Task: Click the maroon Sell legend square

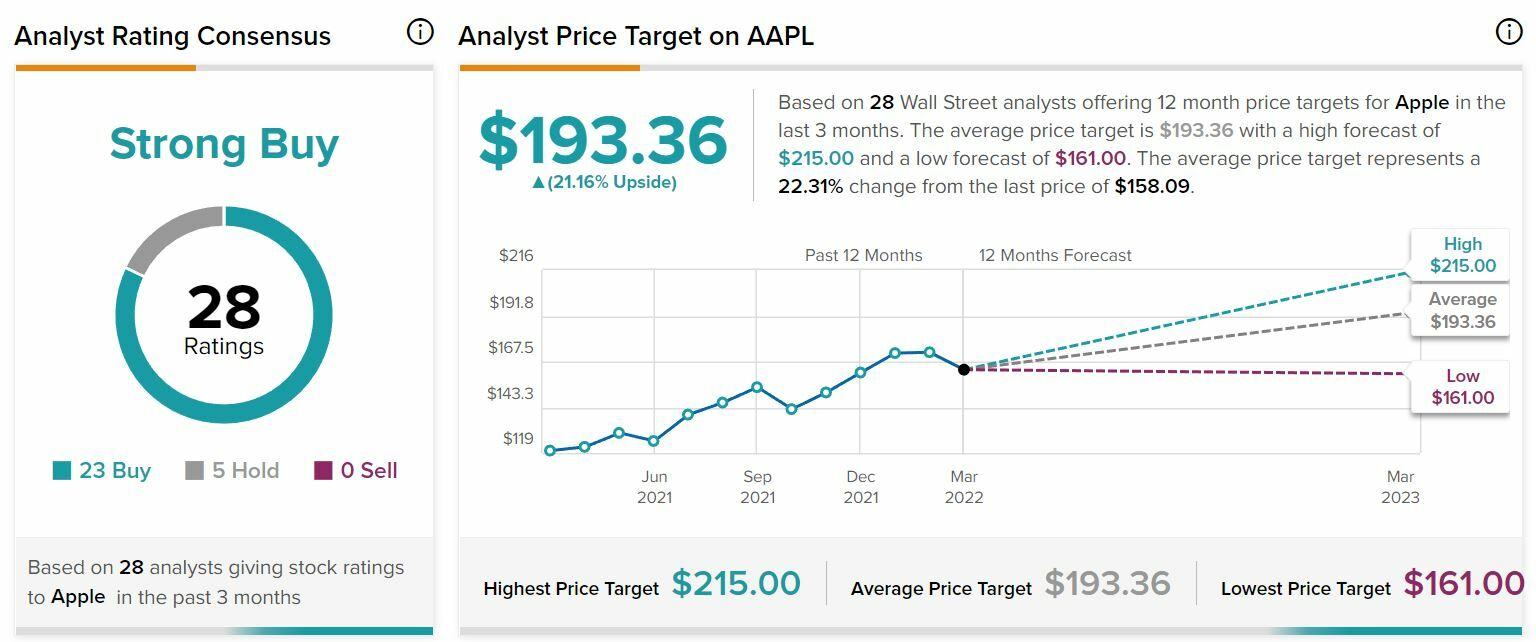Action: (323, 471)
